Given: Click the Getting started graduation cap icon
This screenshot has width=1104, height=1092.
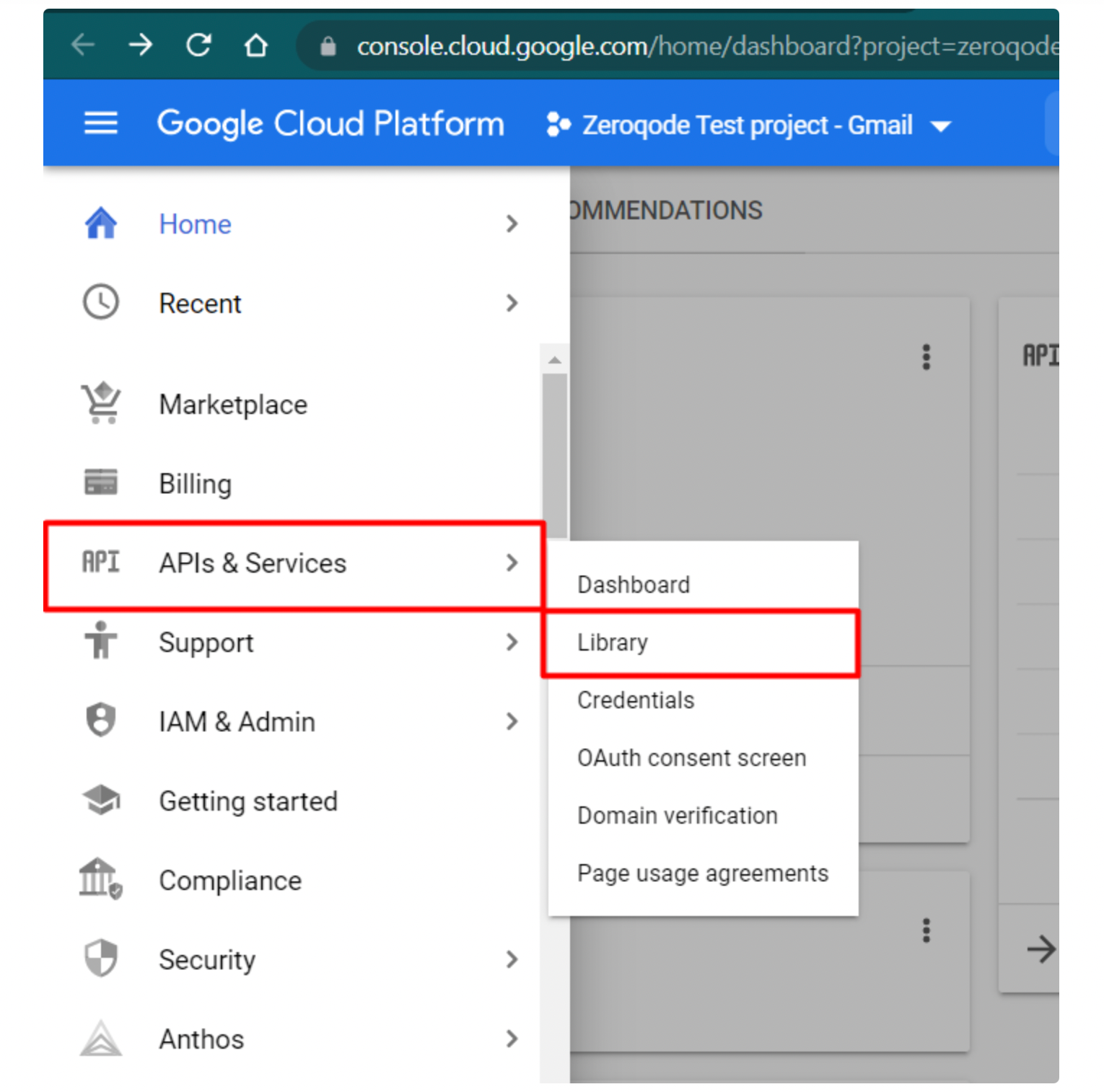Looking at the screenshot, I should click(101, 800).
